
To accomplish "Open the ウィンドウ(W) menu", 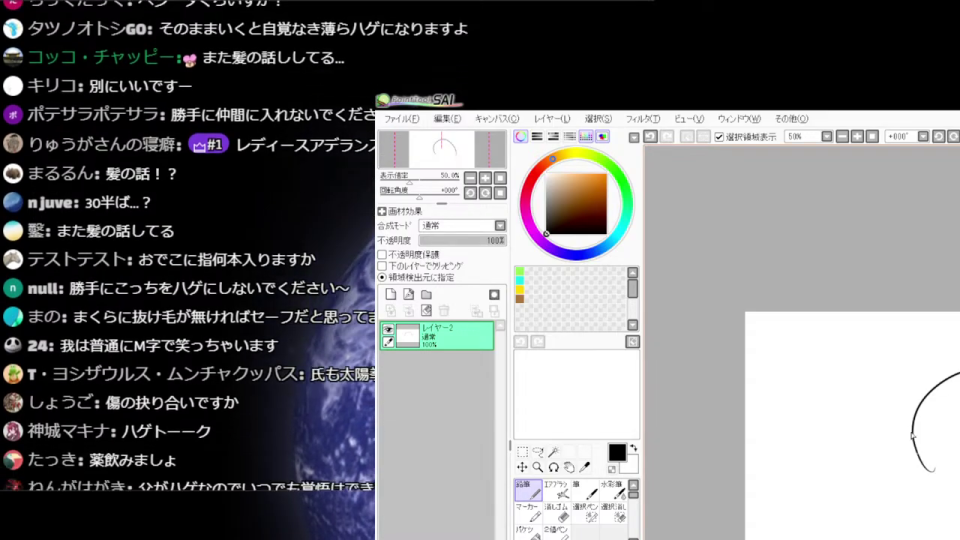I will coord(739,119).
